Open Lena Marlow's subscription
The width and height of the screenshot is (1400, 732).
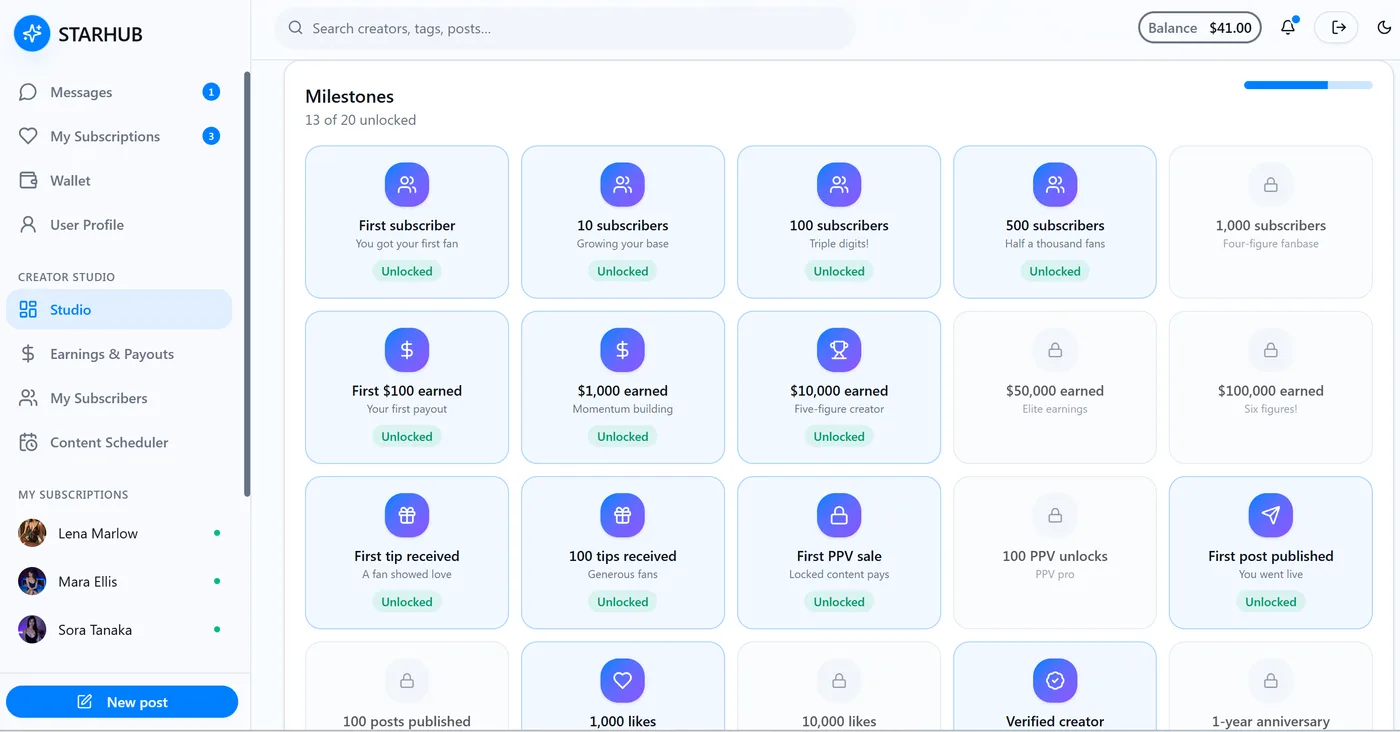[119, 533]
